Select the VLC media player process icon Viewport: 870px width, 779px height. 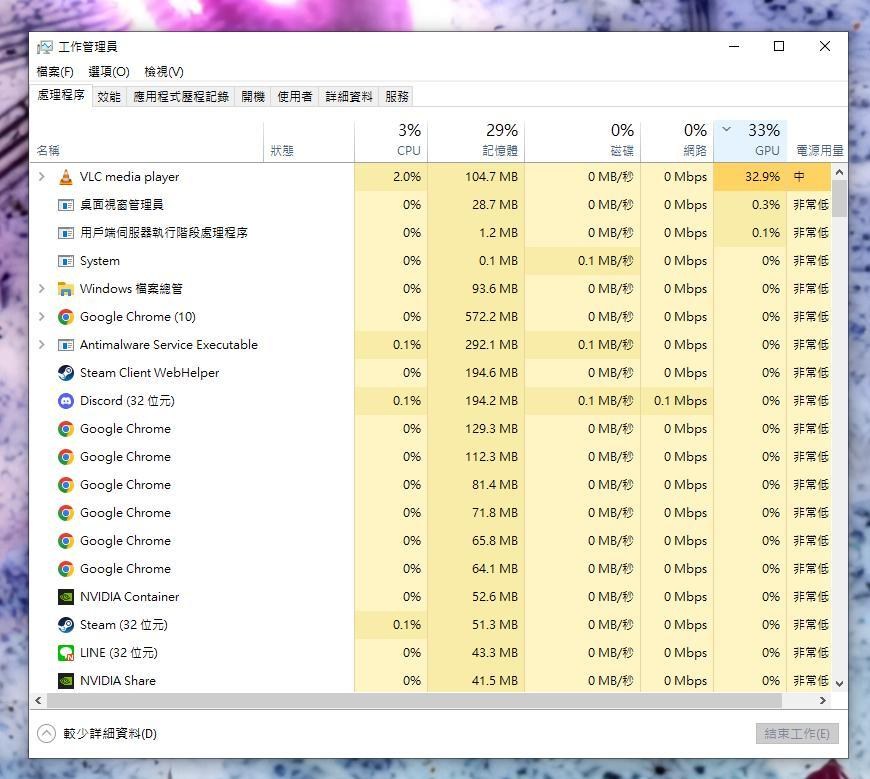pos(66,177)
